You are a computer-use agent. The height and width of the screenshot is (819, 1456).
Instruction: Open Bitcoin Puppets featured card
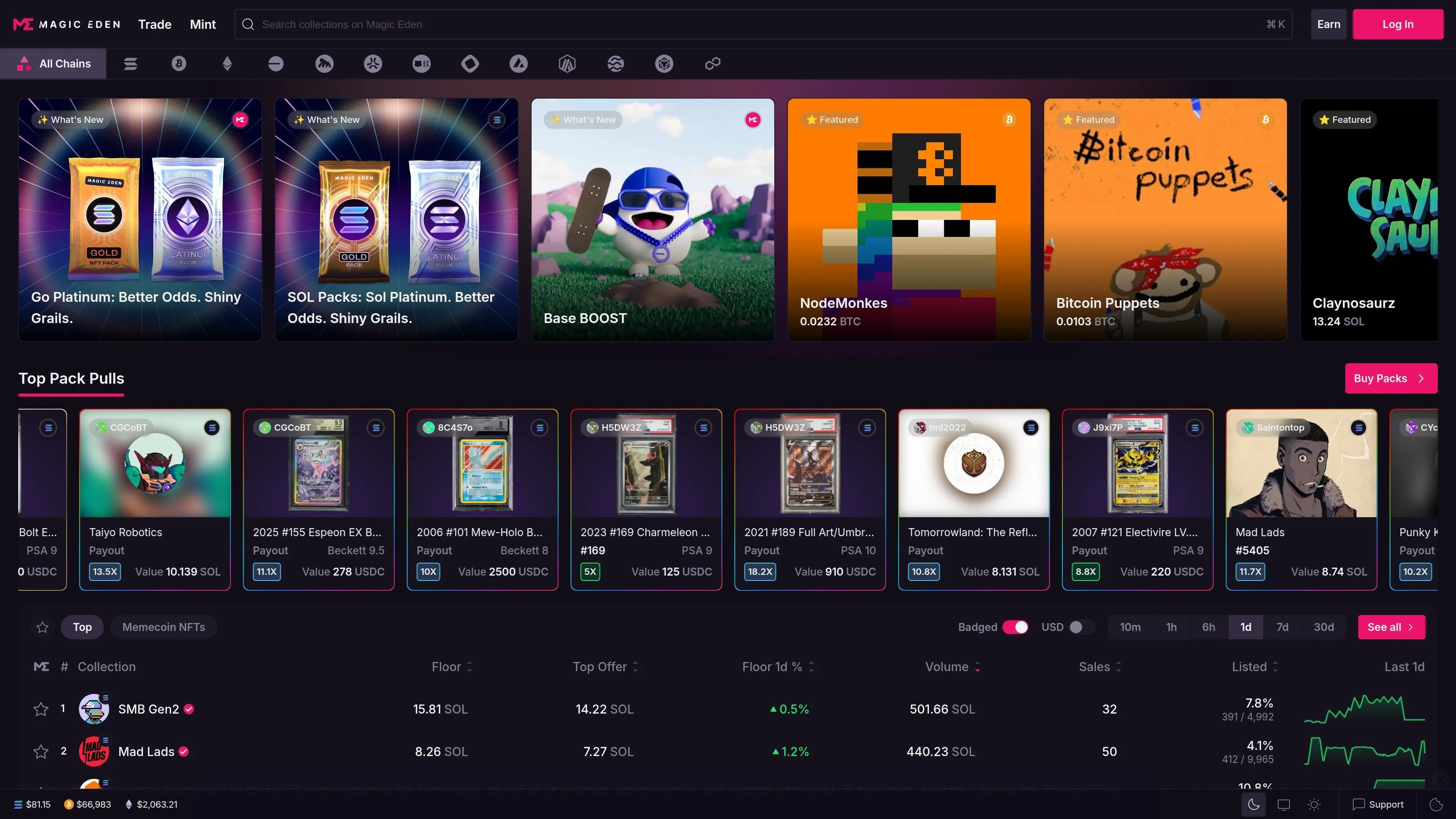(1165, 220)
